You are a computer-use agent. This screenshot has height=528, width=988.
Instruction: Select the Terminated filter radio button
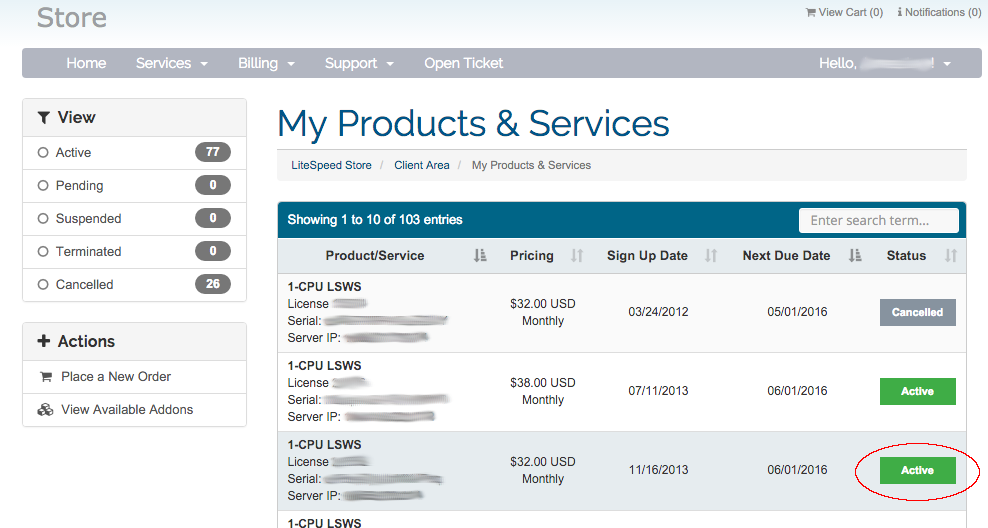point(43,251)
